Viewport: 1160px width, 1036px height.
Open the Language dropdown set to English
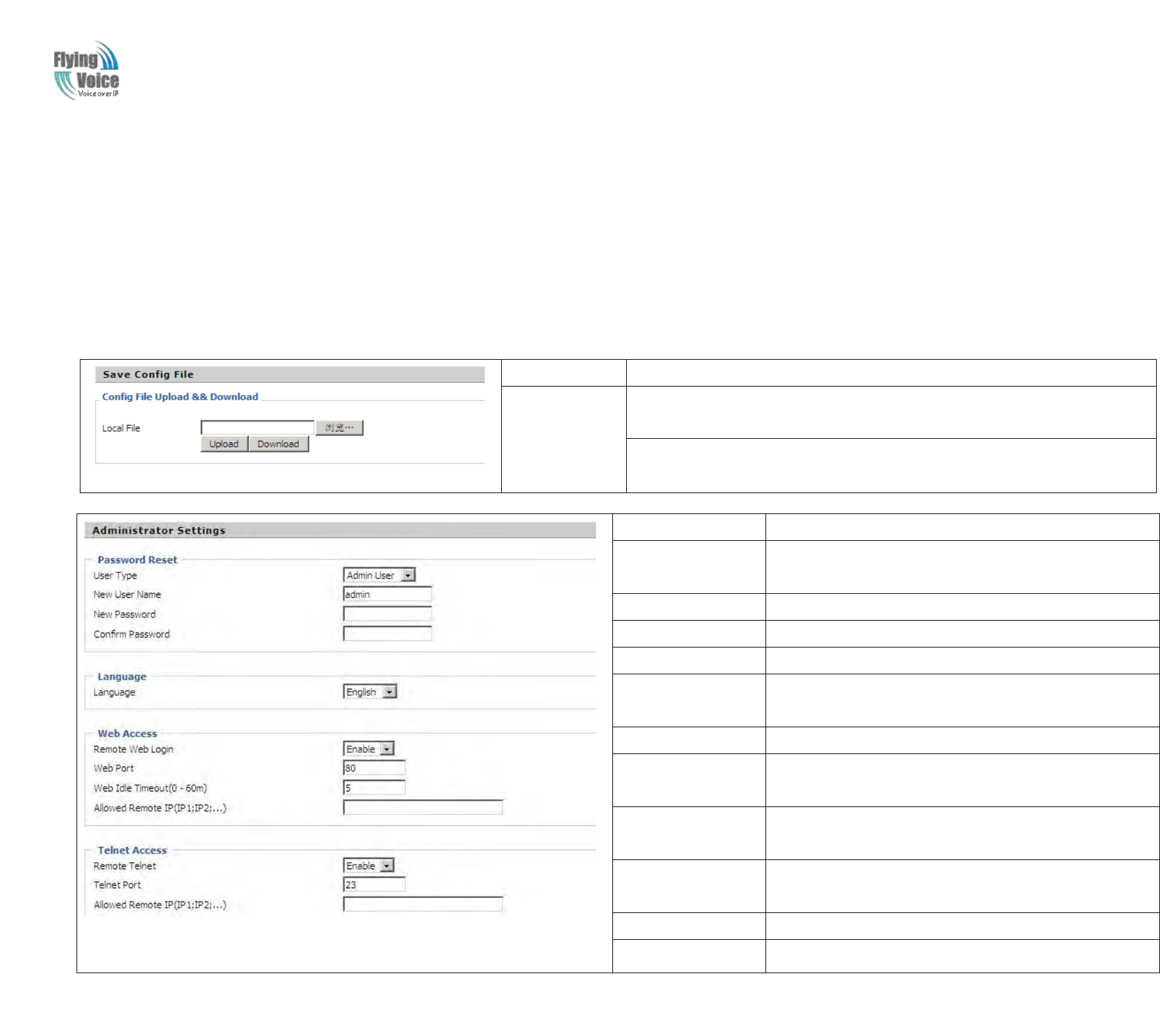(370, 692)
